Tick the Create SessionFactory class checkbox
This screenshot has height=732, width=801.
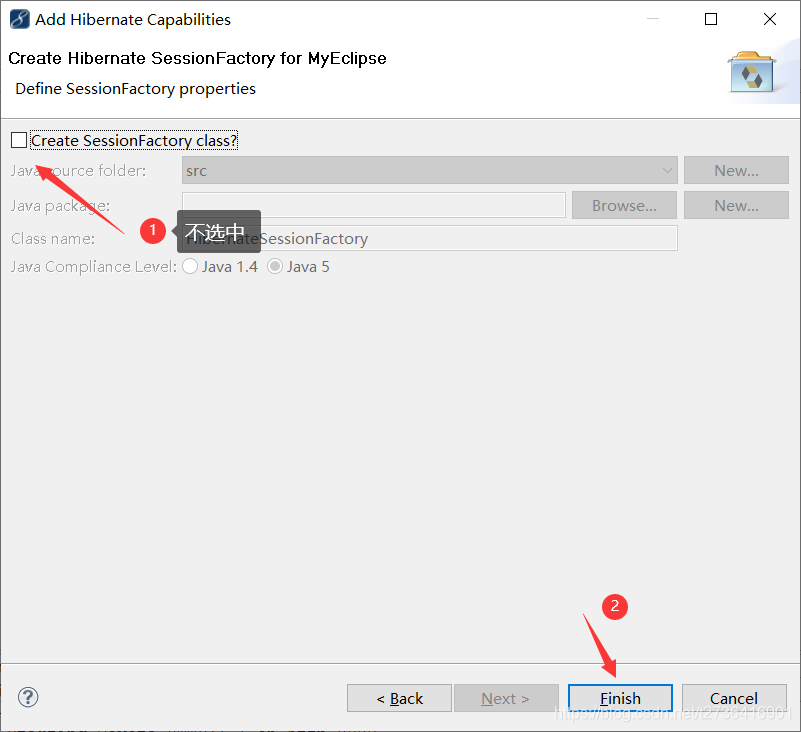click(19, 140)
